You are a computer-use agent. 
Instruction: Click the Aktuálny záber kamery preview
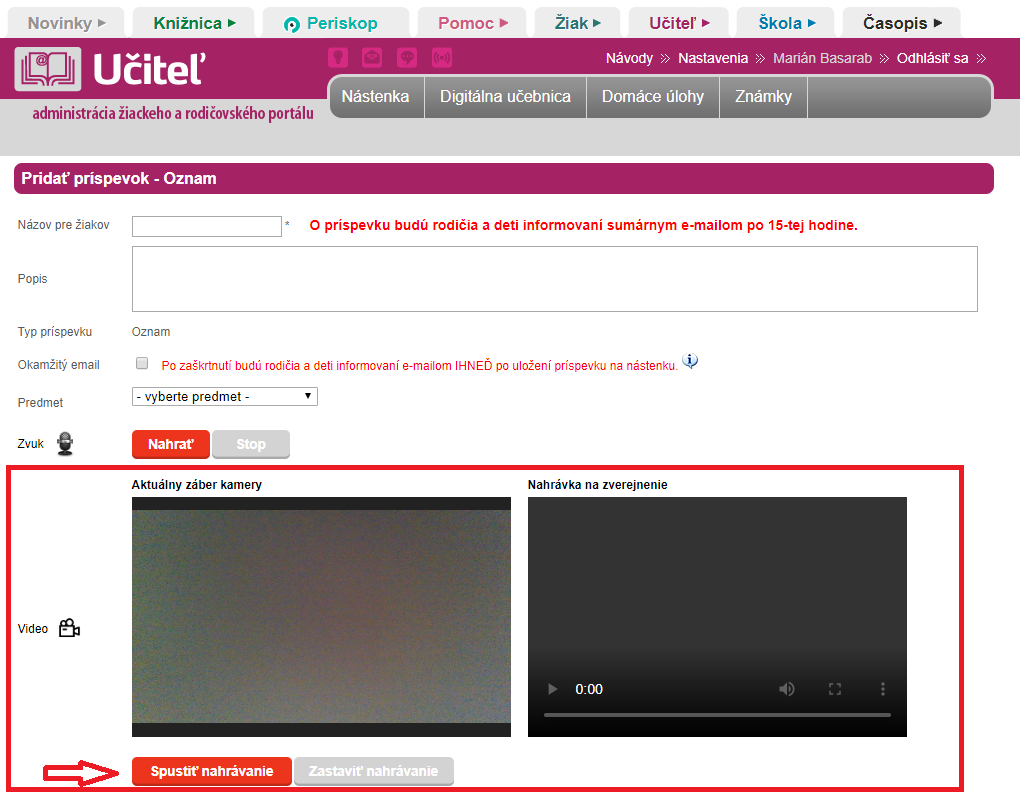321,617
